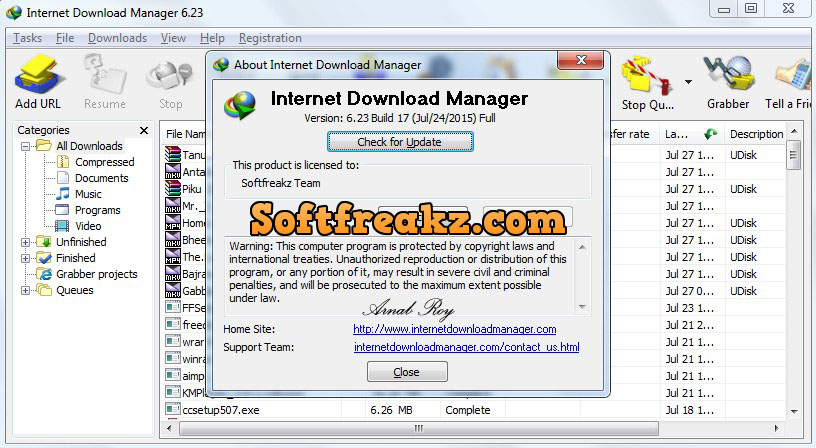Click the Anta file's MKV icon
This screenshot has height=448, width=816.
click(x=172, y=171)
